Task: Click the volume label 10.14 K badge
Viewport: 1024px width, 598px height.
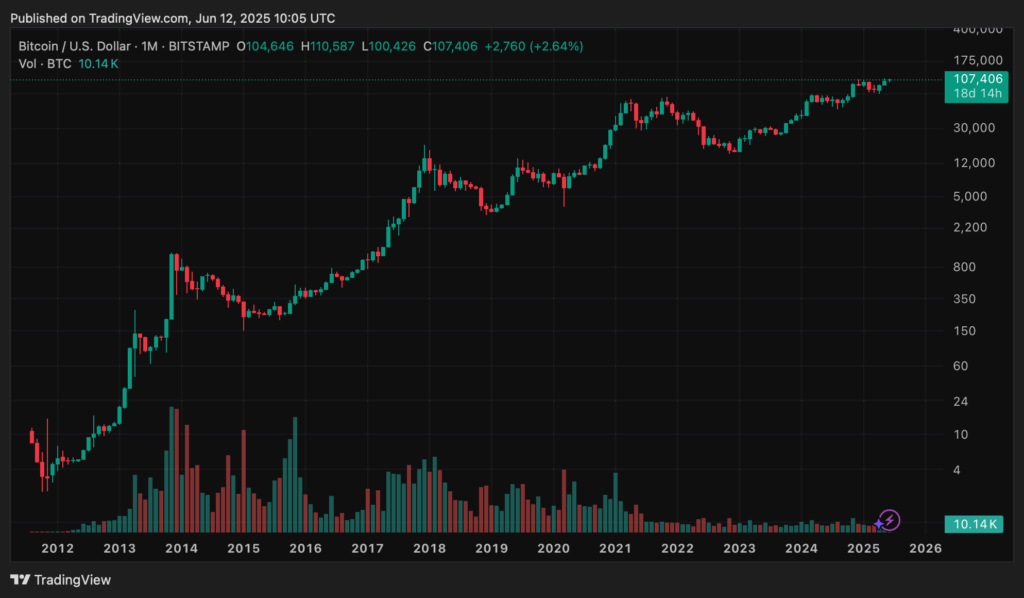Action: click(x=974, y=524)
